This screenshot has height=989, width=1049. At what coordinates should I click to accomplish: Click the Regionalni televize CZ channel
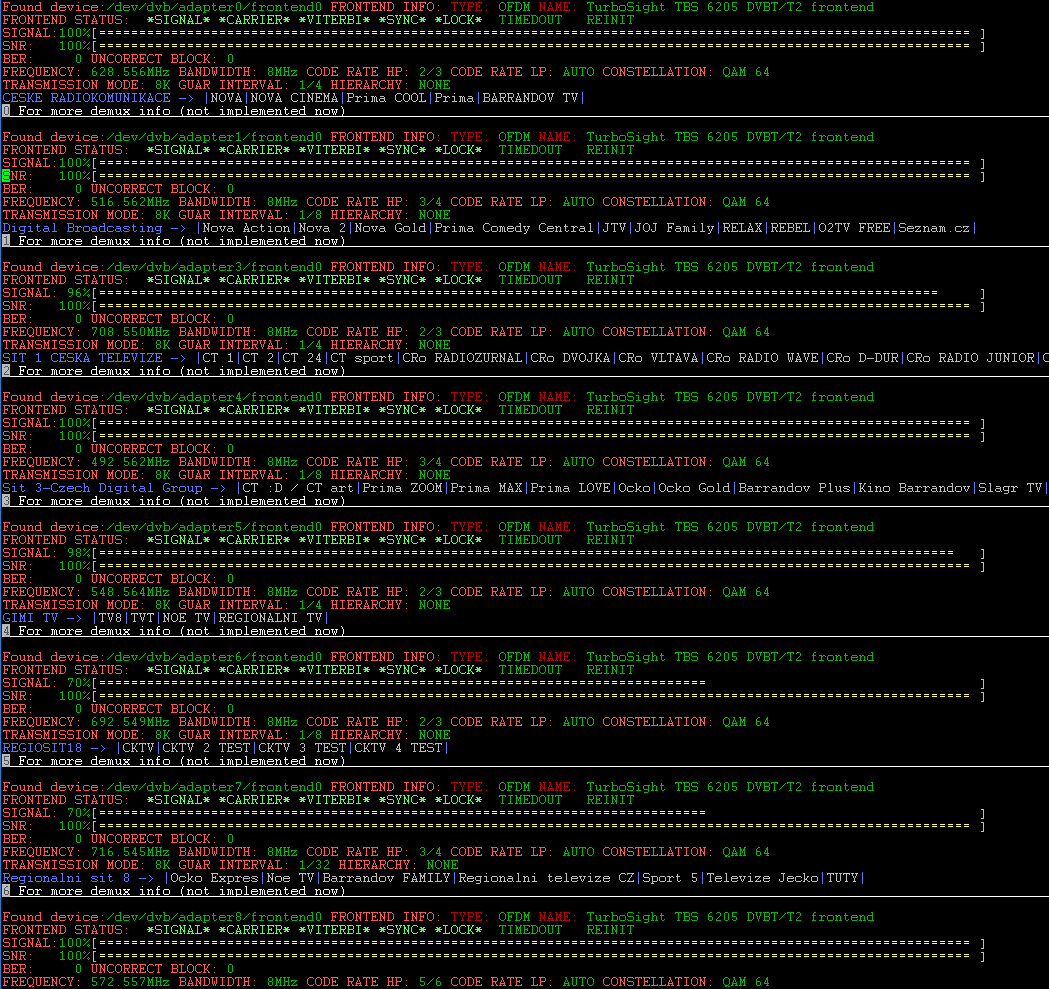pos(547,878)
